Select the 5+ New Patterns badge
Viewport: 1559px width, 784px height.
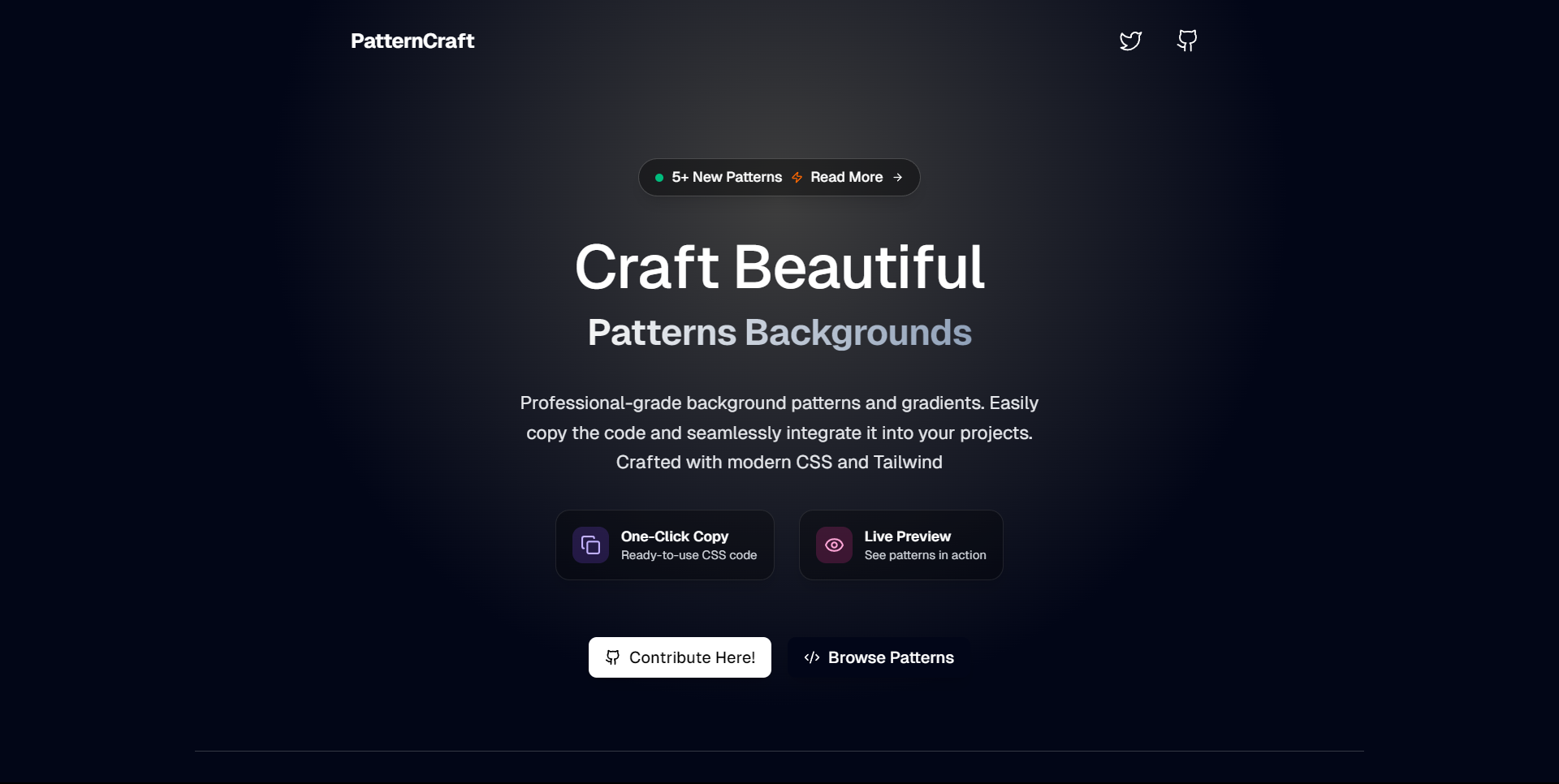[727, 177]
